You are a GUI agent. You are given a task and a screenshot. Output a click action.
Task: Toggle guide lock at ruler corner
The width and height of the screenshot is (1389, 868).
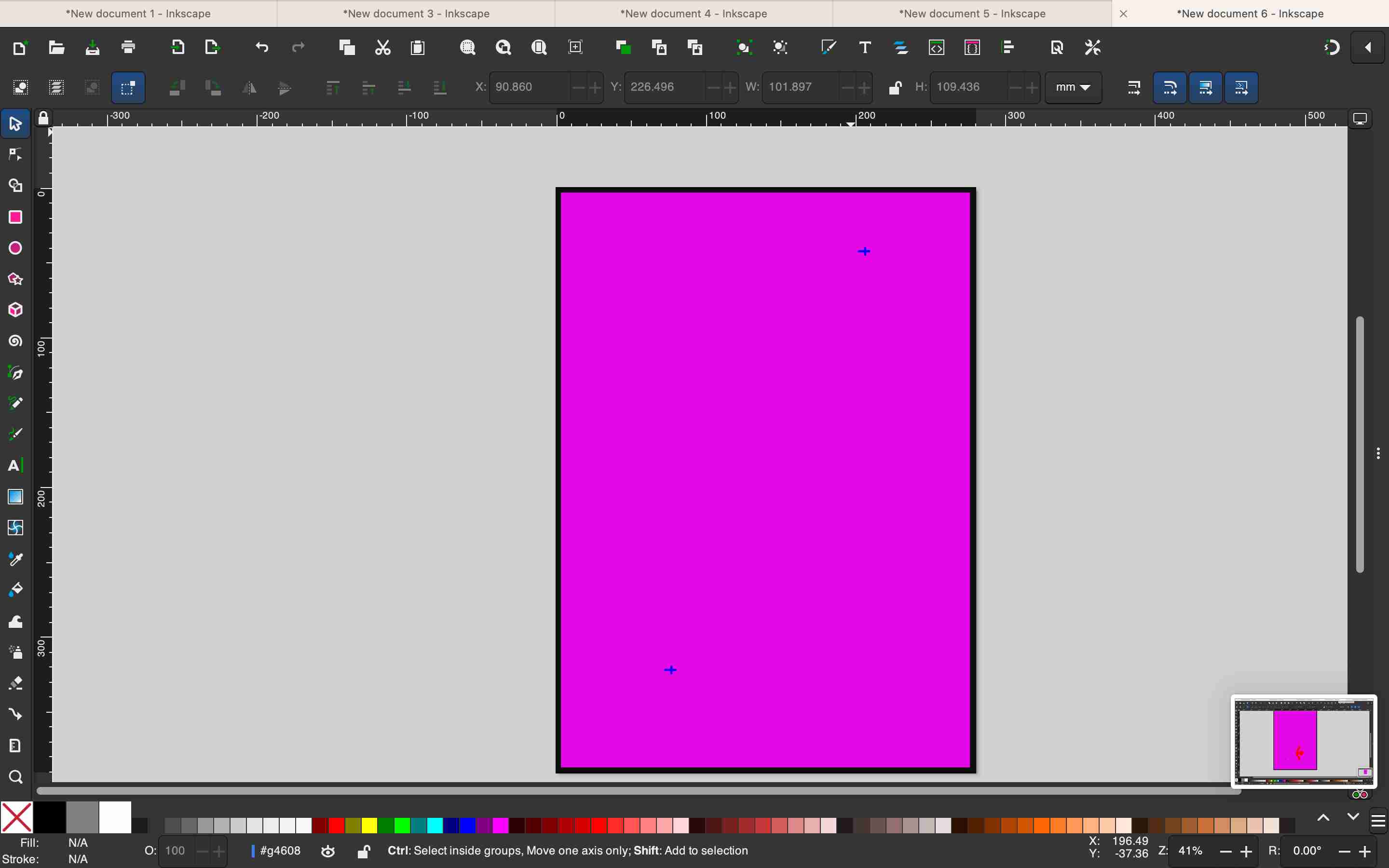pyautogui.click(x=43, y=118)
